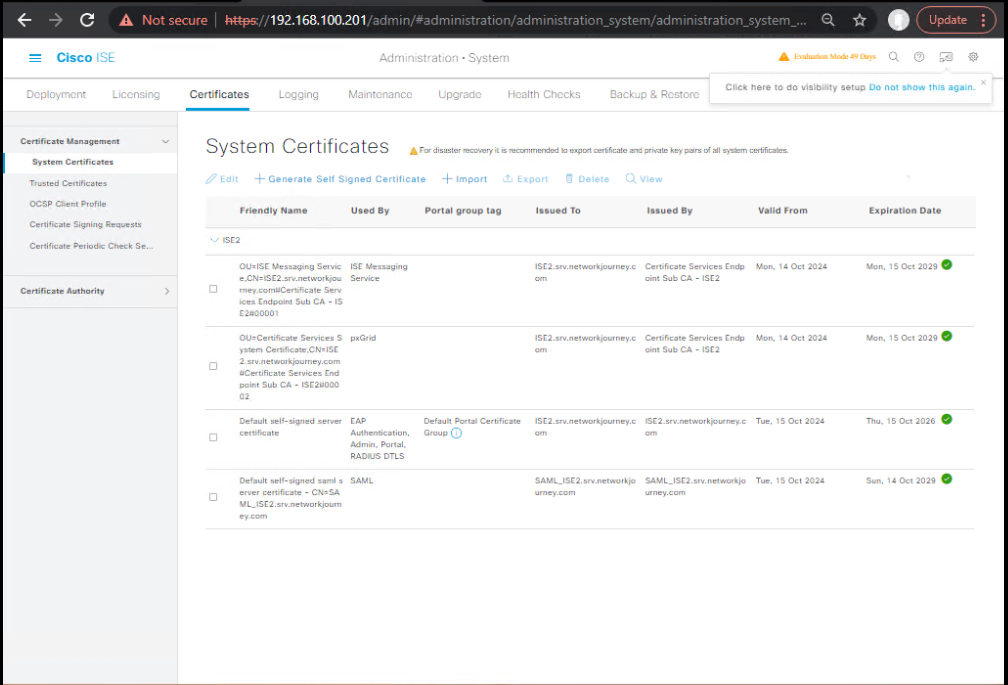Click the 'Click here to do visibility setup' text
The width and height of the screenshot is (1008, 685).
(795, 87)
